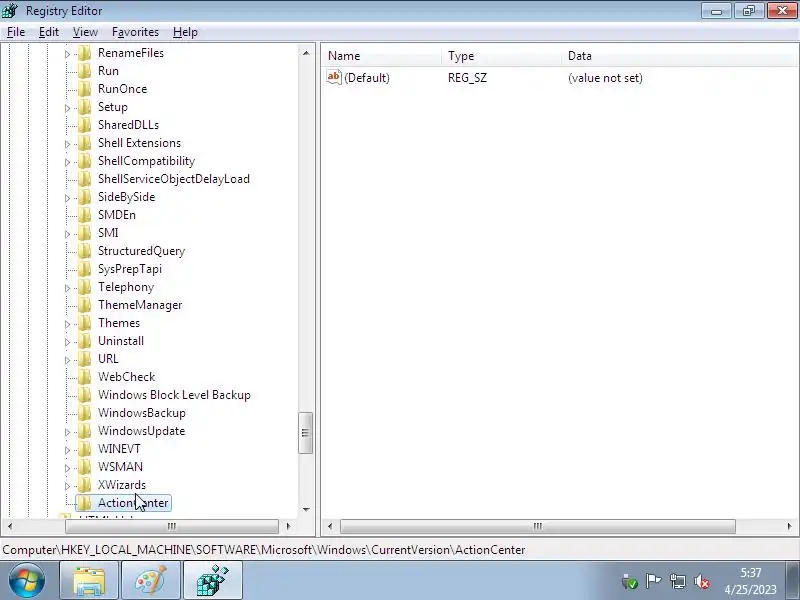This screenshot has height=600, width=800.
Task: Click the safely remove hardware tray icon
Action: point(630,581)
